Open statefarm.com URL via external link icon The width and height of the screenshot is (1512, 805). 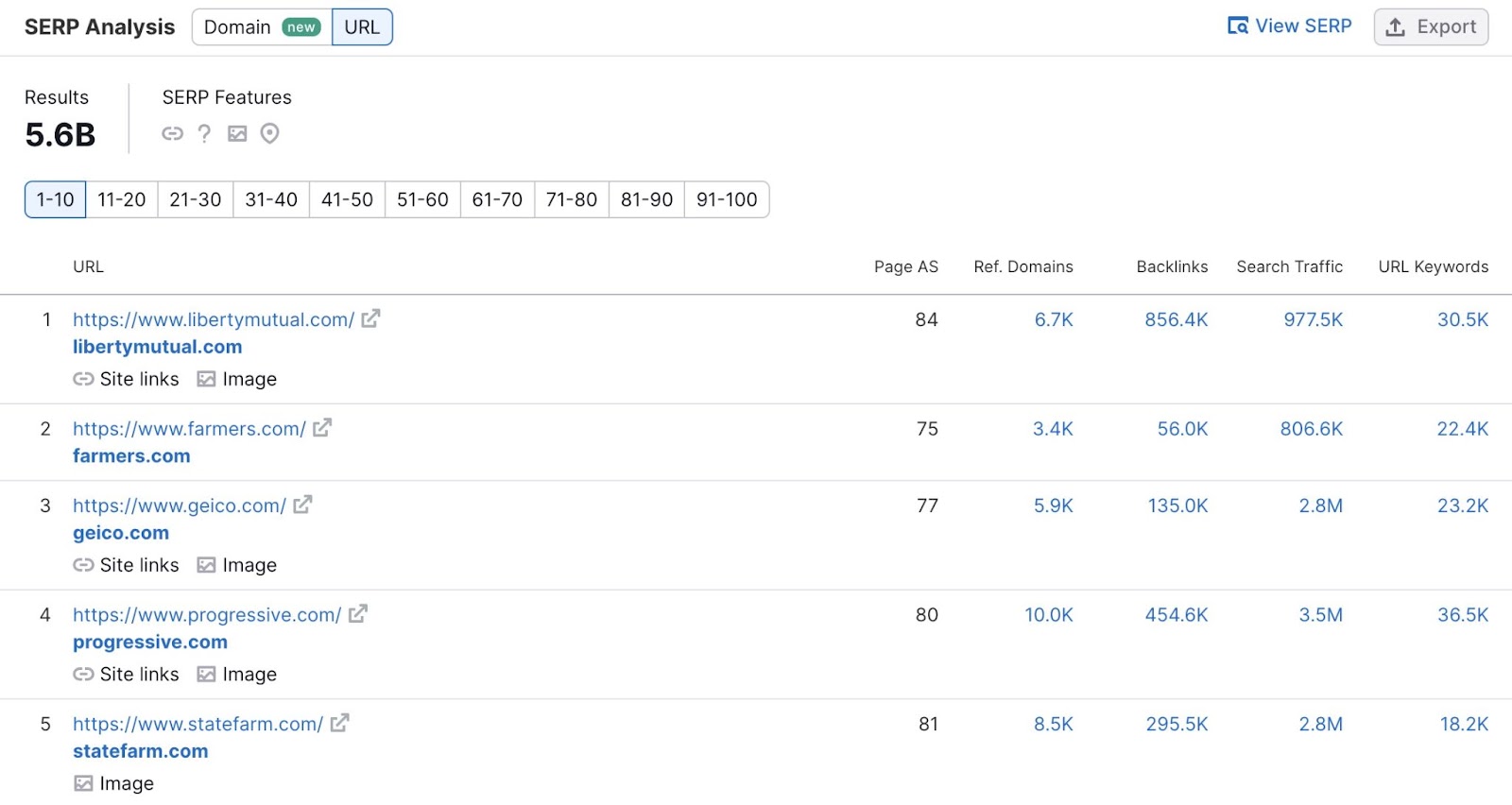[340, 723]
